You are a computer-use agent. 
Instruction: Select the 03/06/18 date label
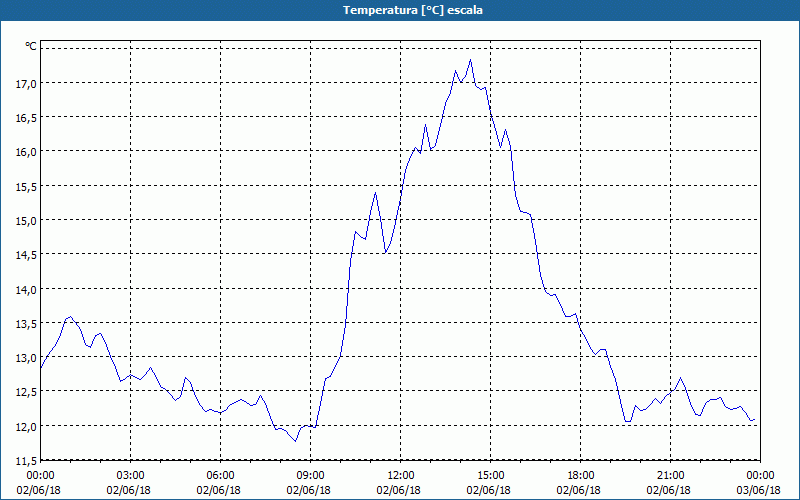pyautogui.click(x=758, y=490)
